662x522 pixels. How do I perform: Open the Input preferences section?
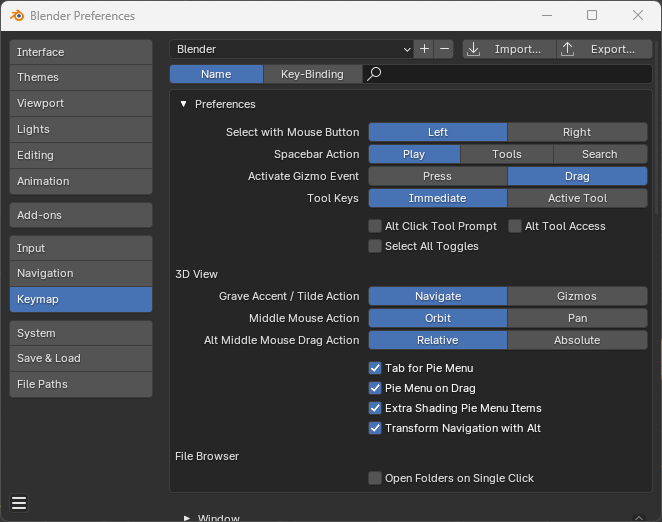(81, 248)
